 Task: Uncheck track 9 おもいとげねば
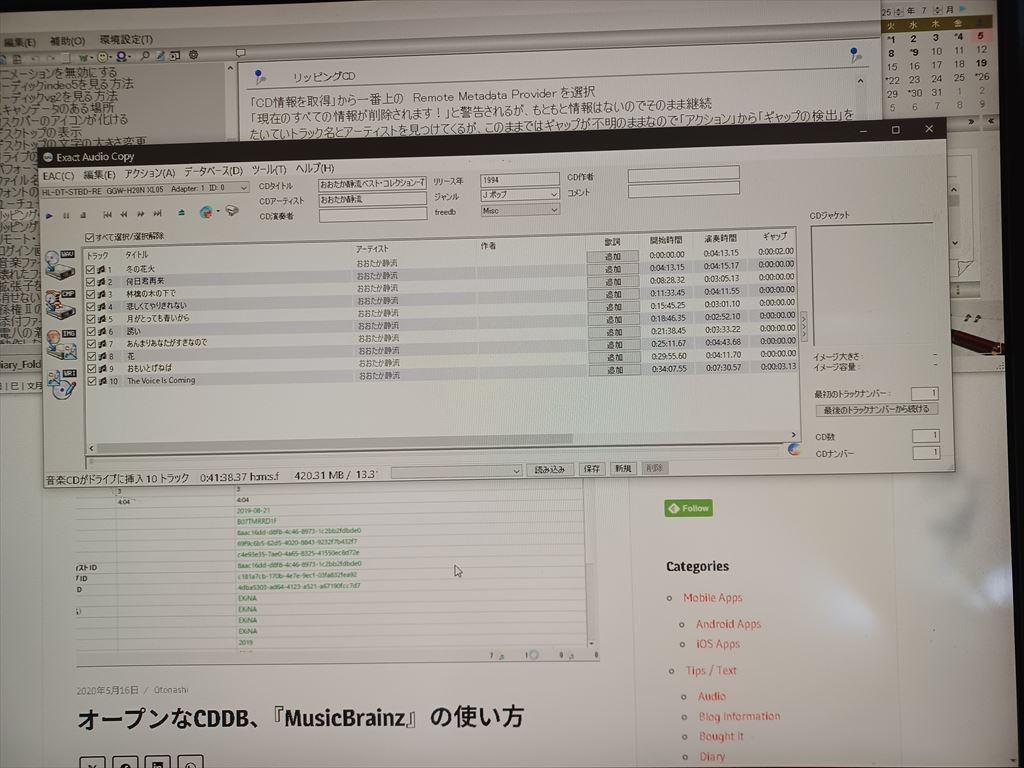click(92, 368)
